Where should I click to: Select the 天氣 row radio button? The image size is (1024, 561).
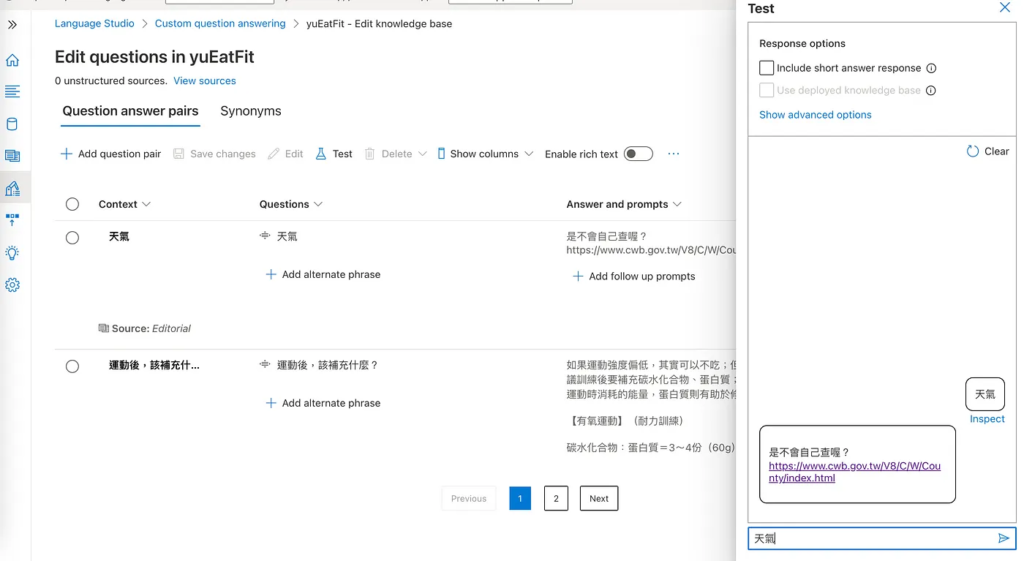point(72,238)
